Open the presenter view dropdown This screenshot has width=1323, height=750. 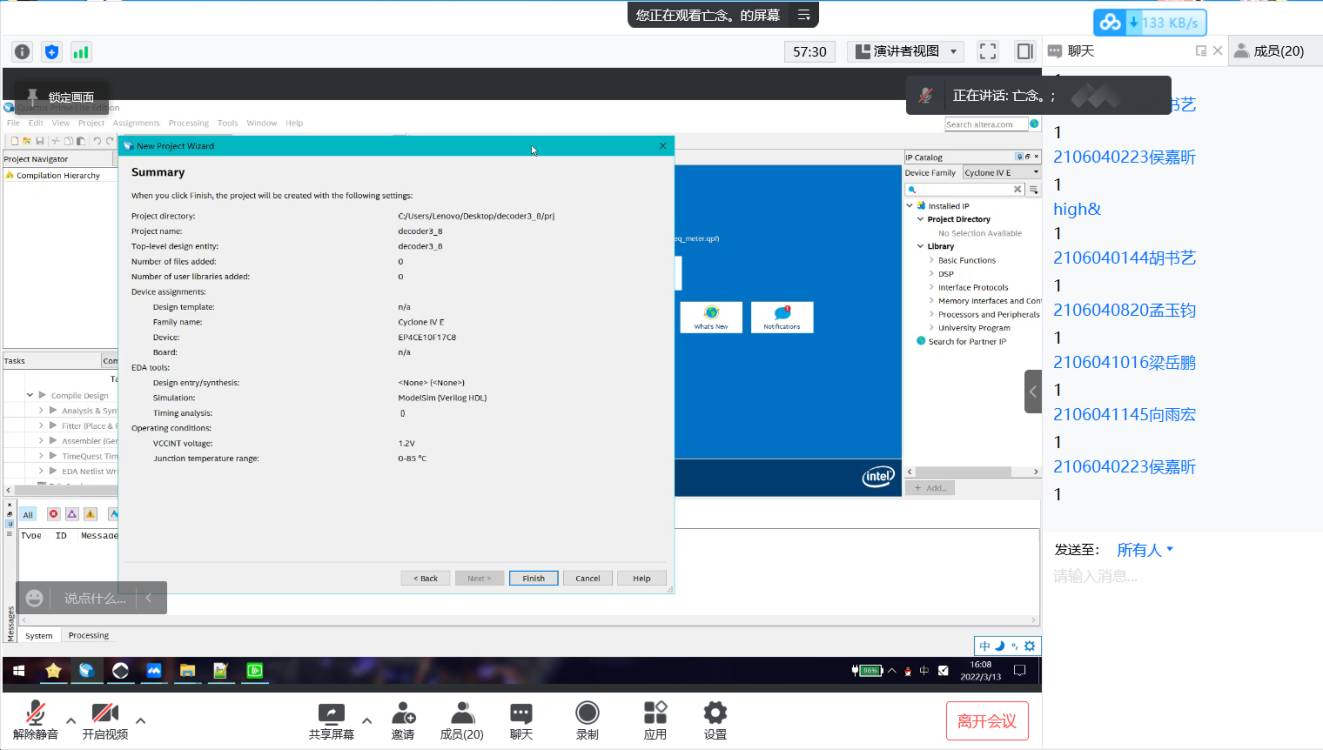906,51
